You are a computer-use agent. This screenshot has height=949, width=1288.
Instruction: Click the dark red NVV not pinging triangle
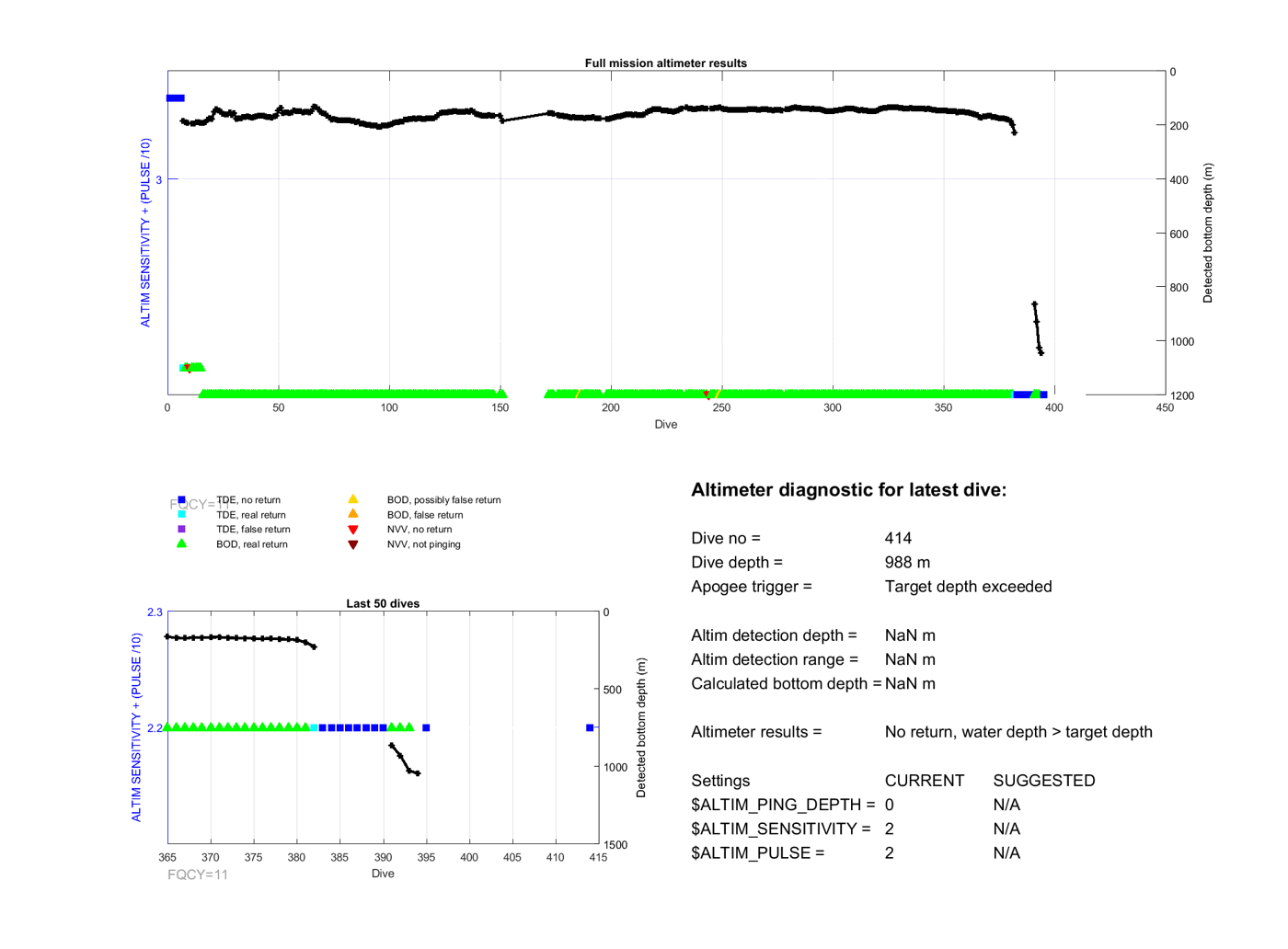coord(352,544)
